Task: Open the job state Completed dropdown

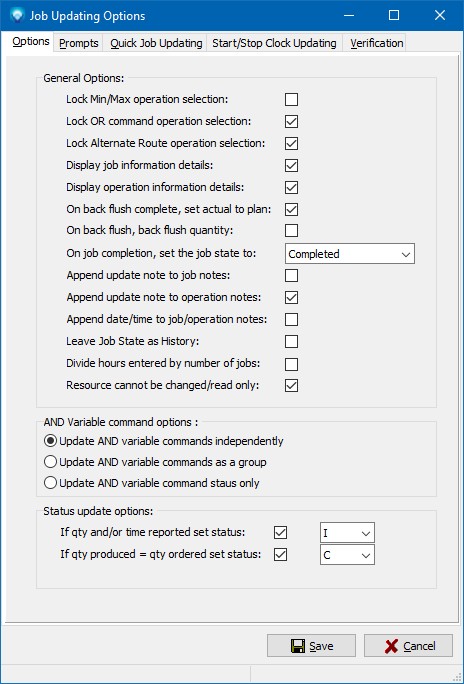Action: [x=350, y=254]
